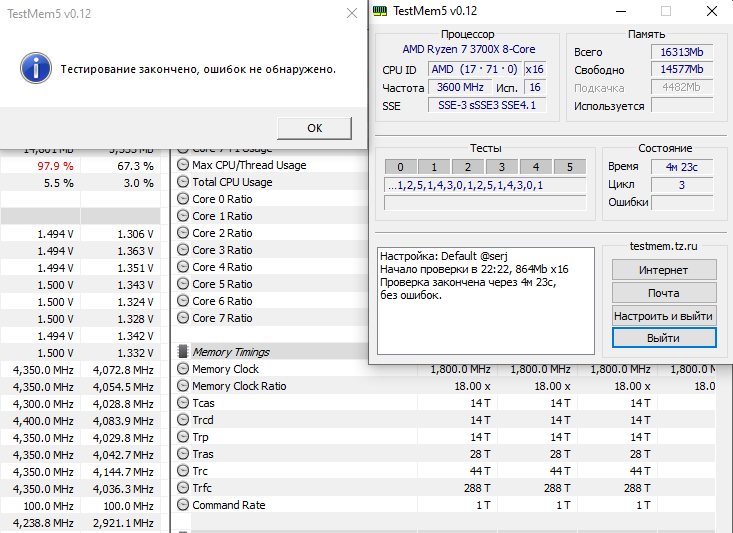Viewport: 733px width, 533px height.
Task: Select test 4 box in Тесты
Action: pos(536,167)
